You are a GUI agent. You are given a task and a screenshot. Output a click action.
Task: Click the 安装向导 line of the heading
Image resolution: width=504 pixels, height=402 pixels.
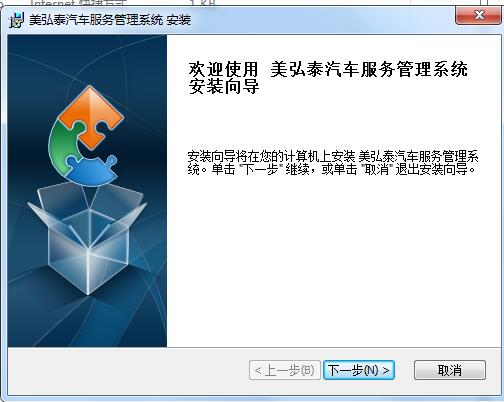click(224, 87)
